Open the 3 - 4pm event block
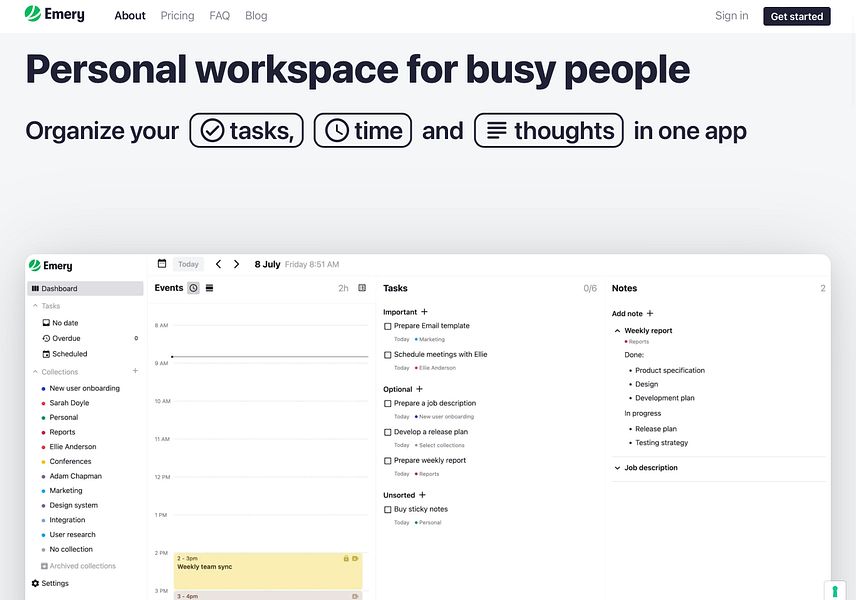This screenshot has height=600, width=856. click(268, 596)
